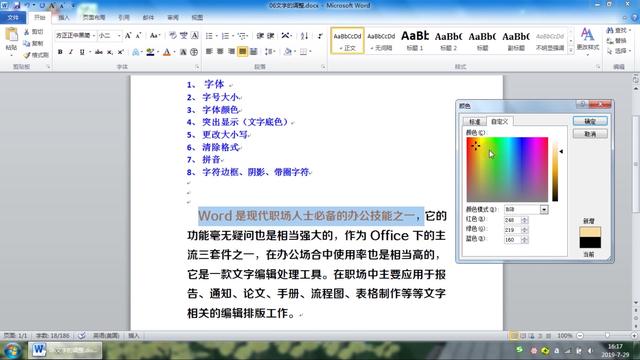Toggle the highlighted Justify alignment button
The width and height of the screenshot is (640, 360).
[242, 51]
